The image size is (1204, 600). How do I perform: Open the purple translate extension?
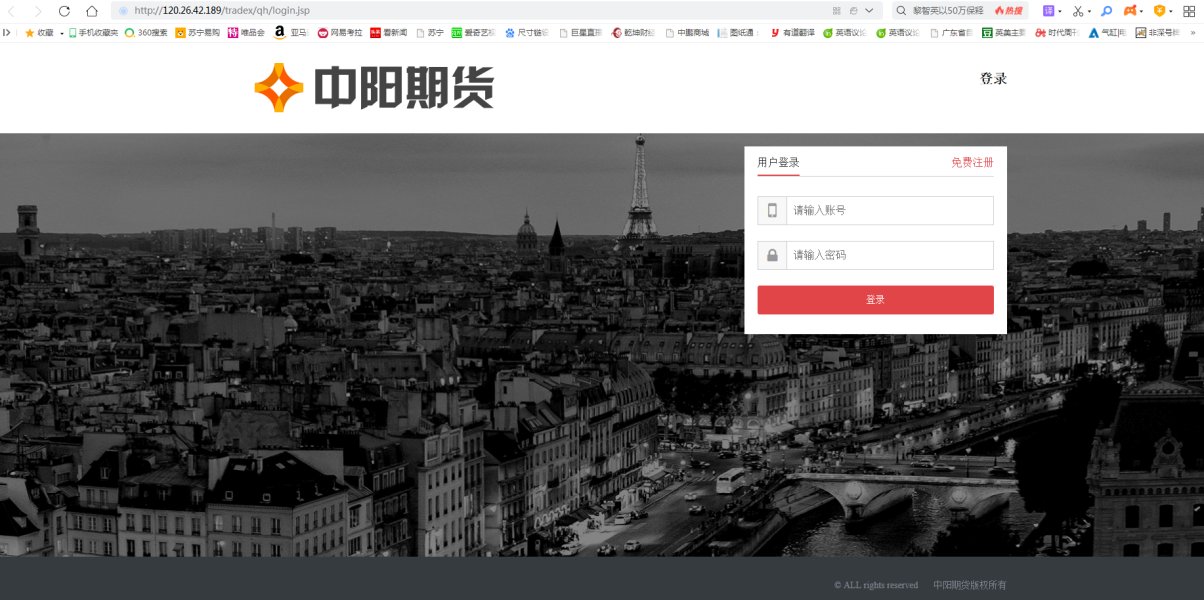[1048, 10]
